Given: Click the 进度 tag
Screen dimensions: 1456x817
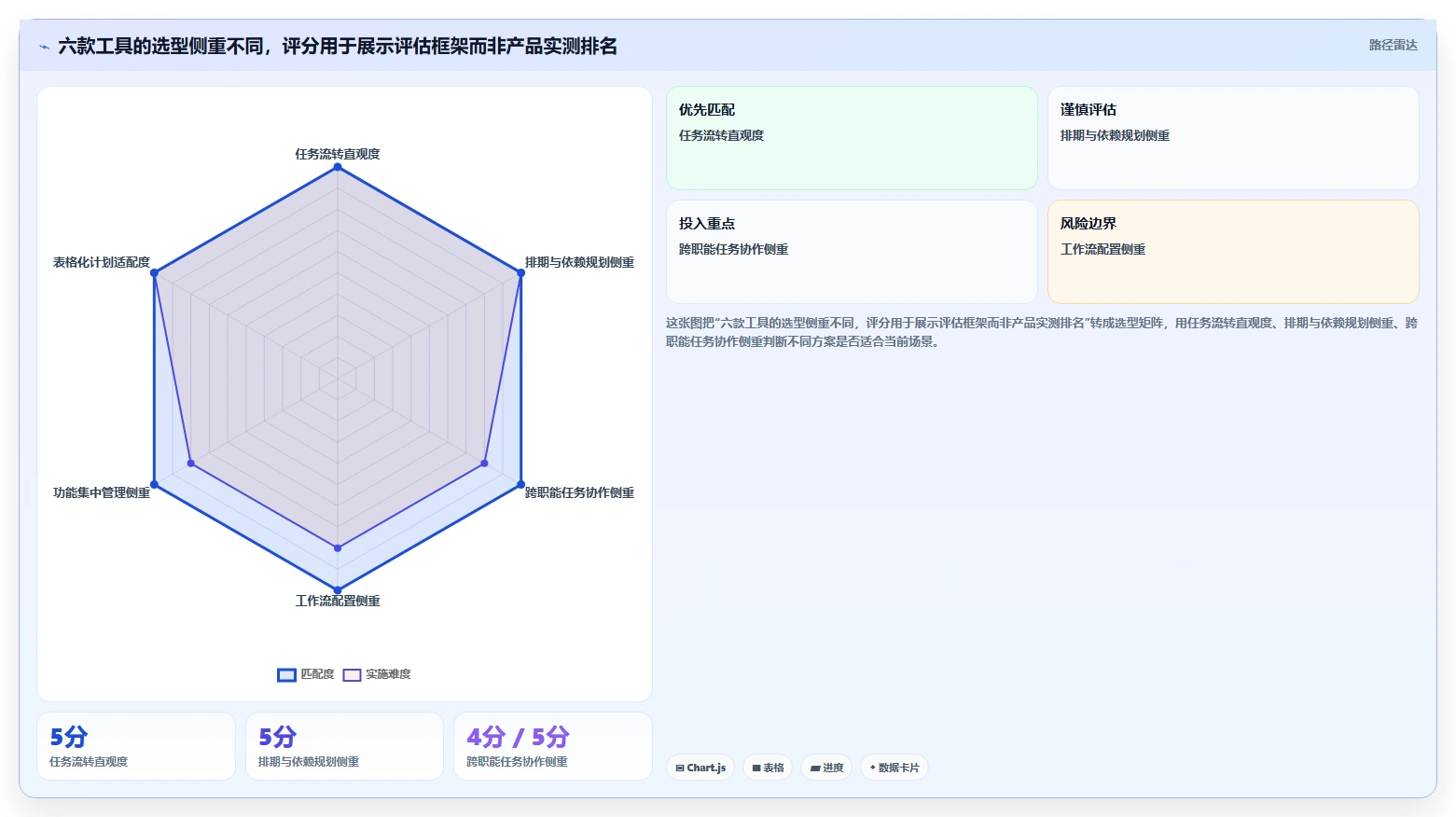Looking at the screenshot, I should 826,768.
